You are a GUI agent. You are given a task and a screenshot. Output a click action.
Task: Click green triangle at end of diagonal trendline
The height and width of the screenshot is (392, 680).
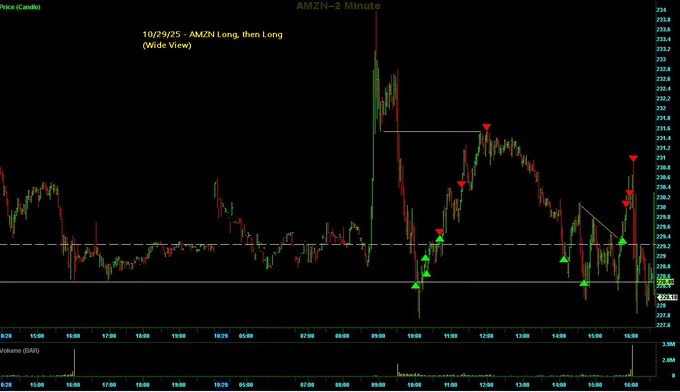(x=622, y=241)
